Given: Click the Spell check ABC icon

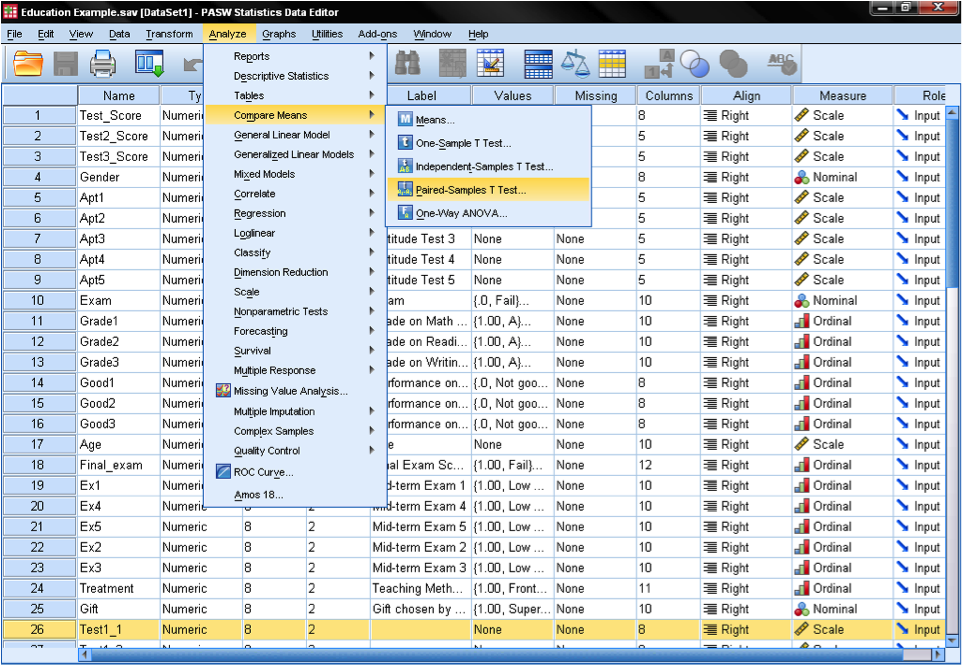Looking at the screenshot, I should click(x=780, y=64).
